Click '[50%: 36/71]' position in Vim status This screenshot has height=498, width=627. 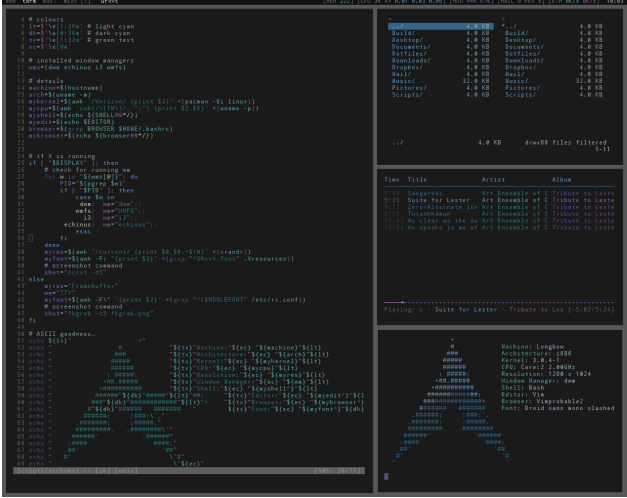coord(338,471)
